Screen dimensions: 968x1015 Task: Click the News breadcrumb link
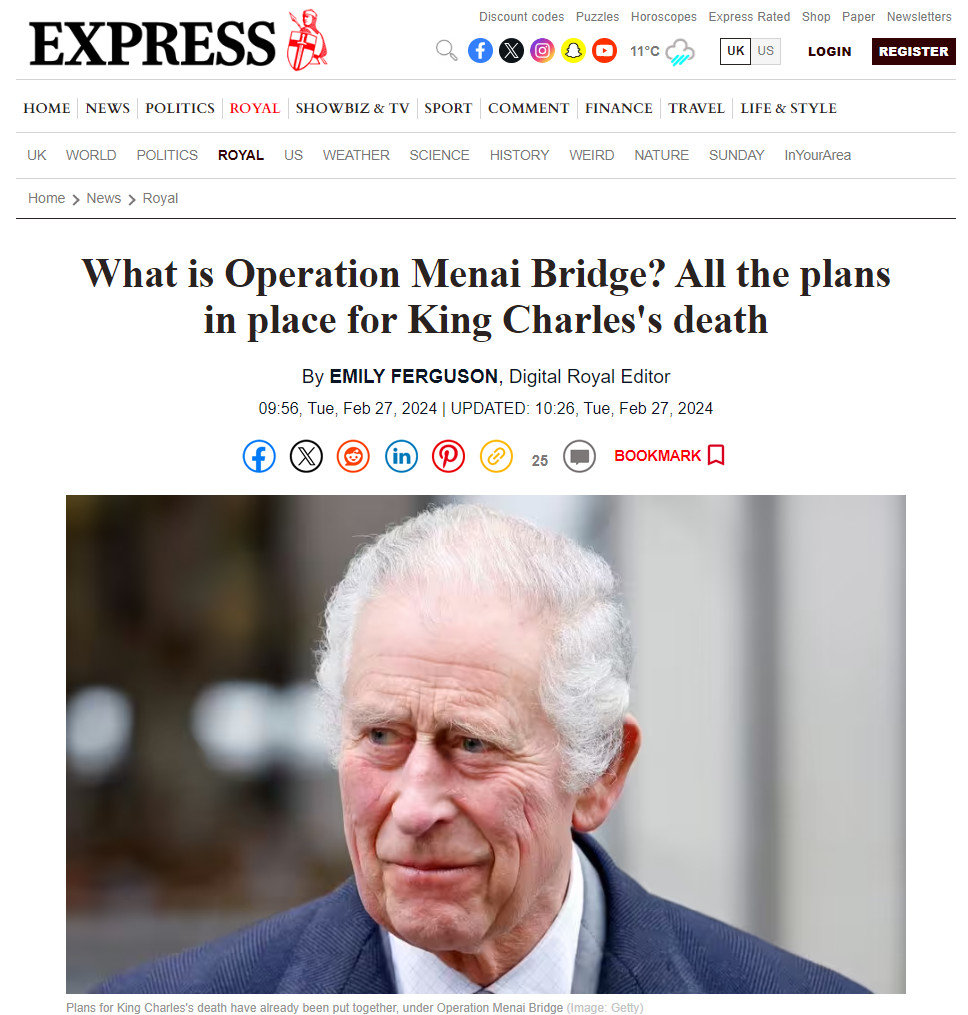pos(104,198)
